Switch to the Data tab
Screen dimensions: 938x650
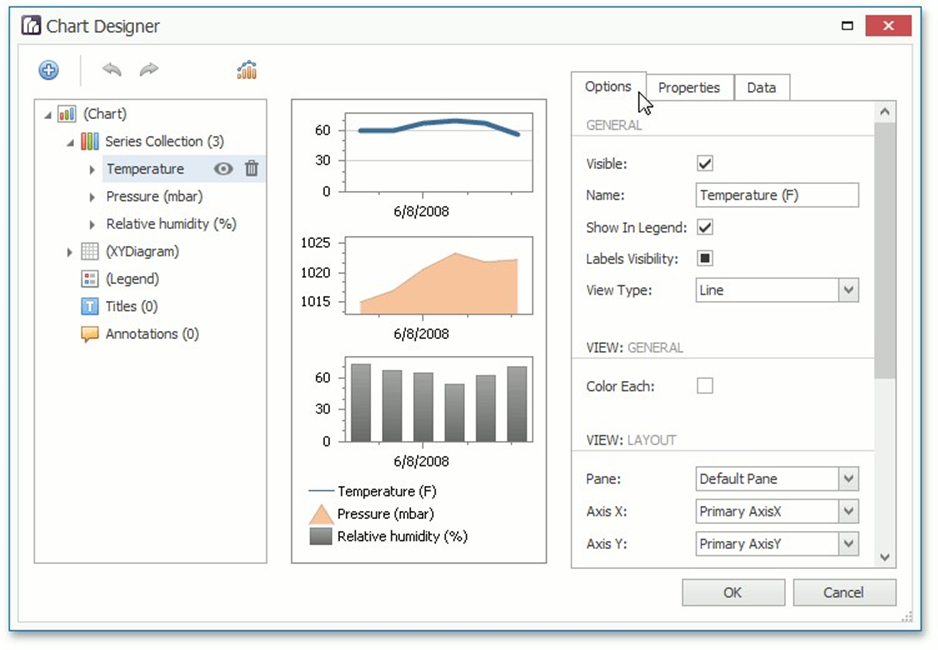tap(761, 88)
